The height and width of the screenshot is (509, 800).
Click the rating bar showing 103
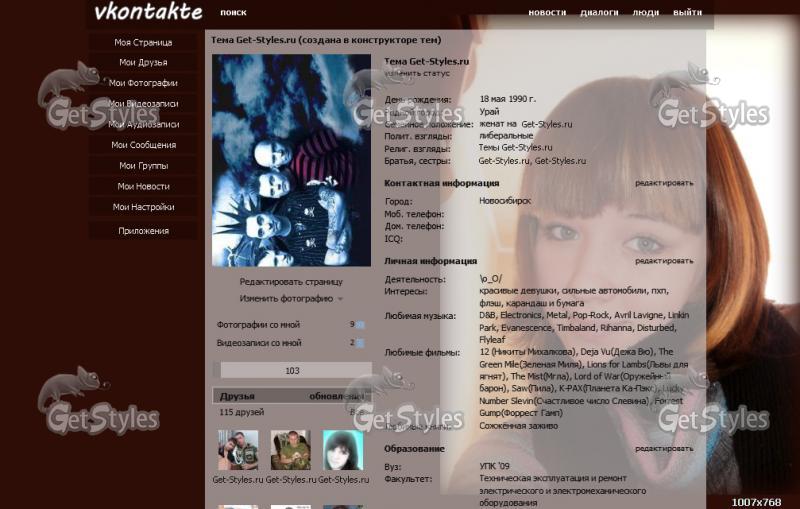coord(292,371)
